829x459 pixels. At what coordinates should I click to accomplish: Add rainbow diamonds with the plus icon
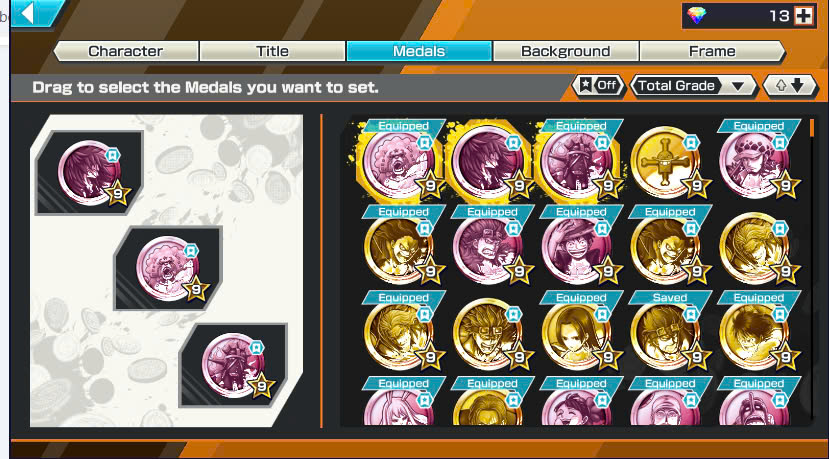(x=804, y=16)
